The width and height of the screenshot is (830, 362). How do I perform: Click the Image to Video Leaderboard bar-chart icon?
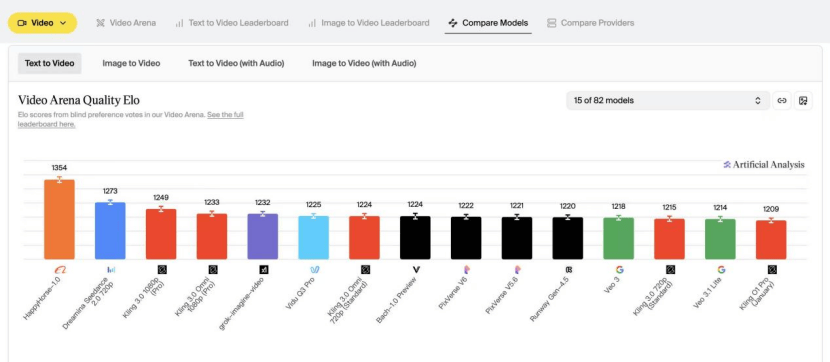pos(312,23)
